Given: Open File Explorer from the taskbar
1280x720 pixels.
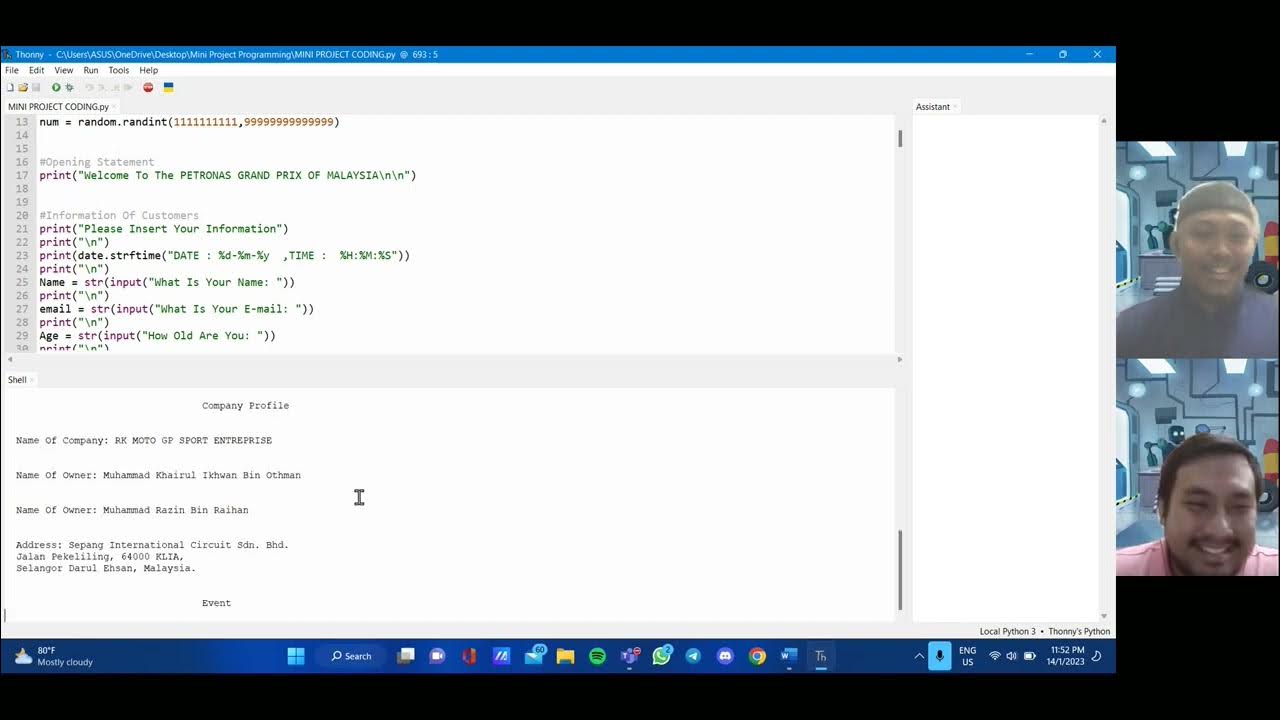Looking at the screenshot, I should 565,656.
